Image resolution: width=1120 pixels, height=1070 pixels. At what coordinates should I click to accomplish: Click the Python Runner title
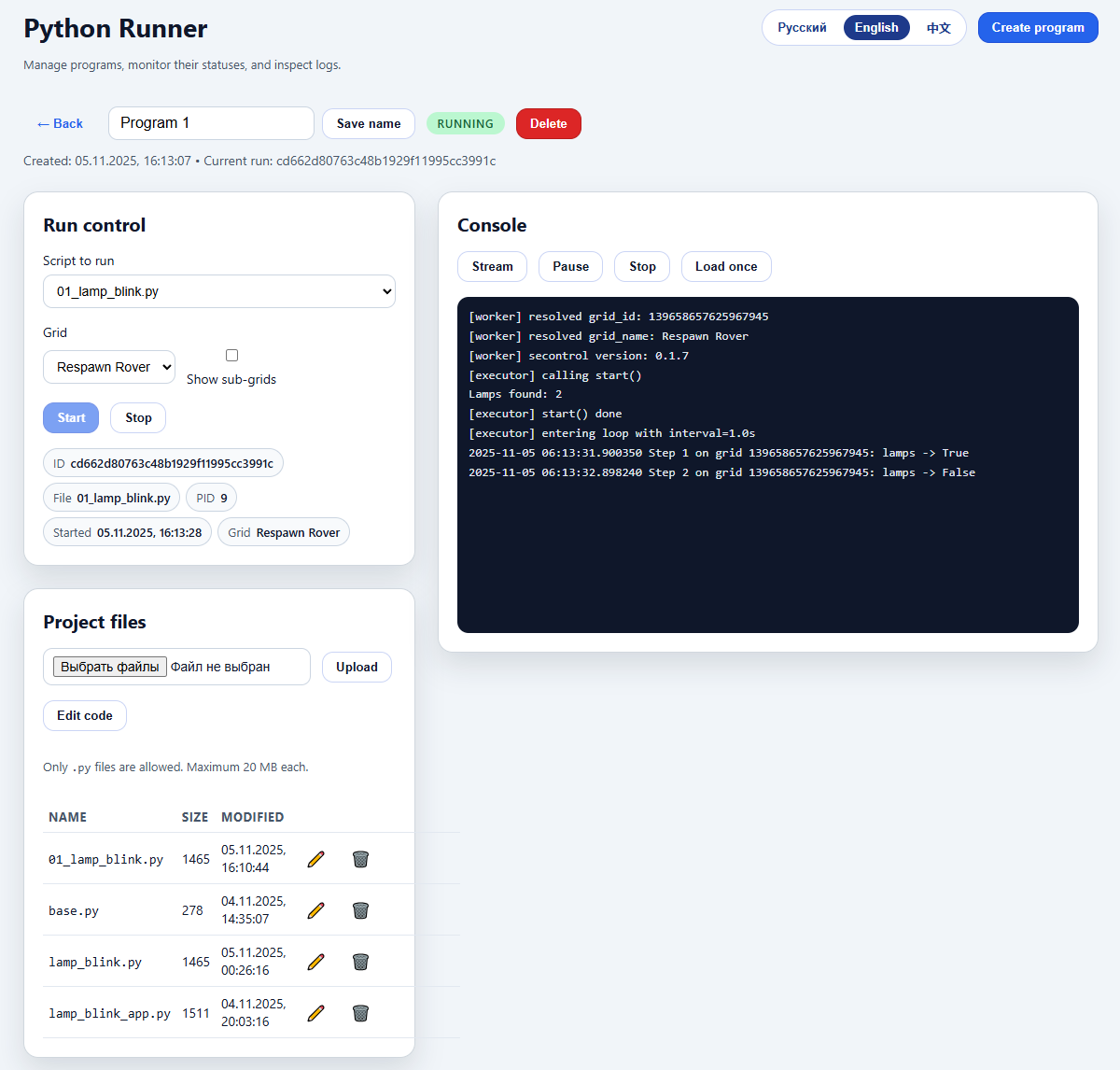[116, 29]
